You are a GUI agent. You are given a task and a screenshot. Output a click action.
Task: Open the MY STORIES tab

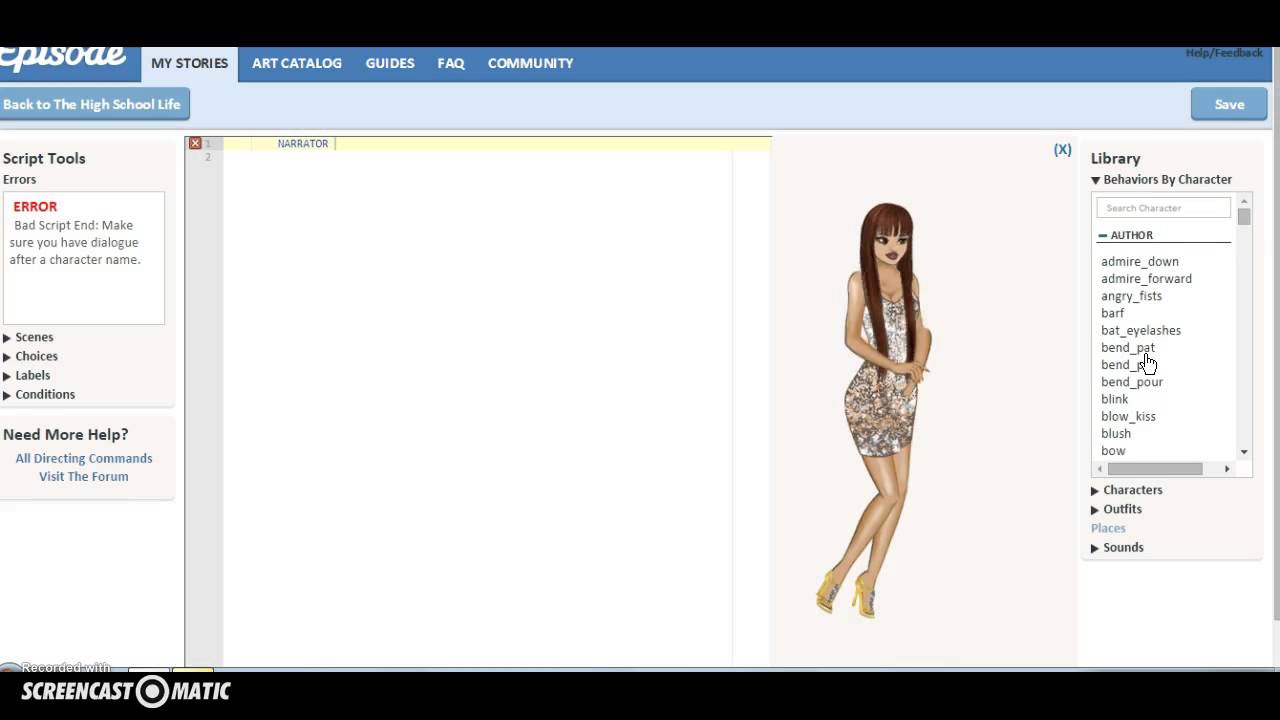[190, 63]
